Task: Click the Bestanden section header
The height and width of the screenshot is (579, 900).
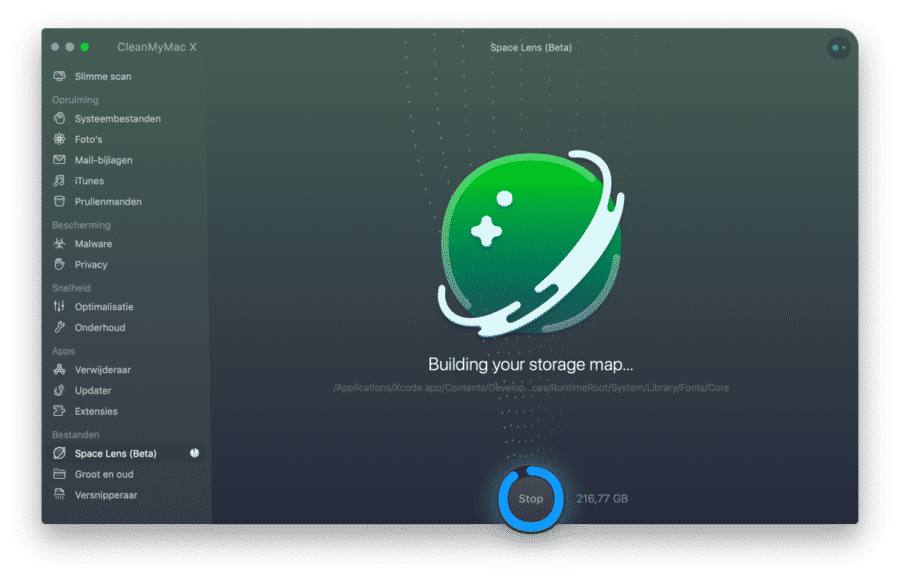Action: click(x=76, y=435)
